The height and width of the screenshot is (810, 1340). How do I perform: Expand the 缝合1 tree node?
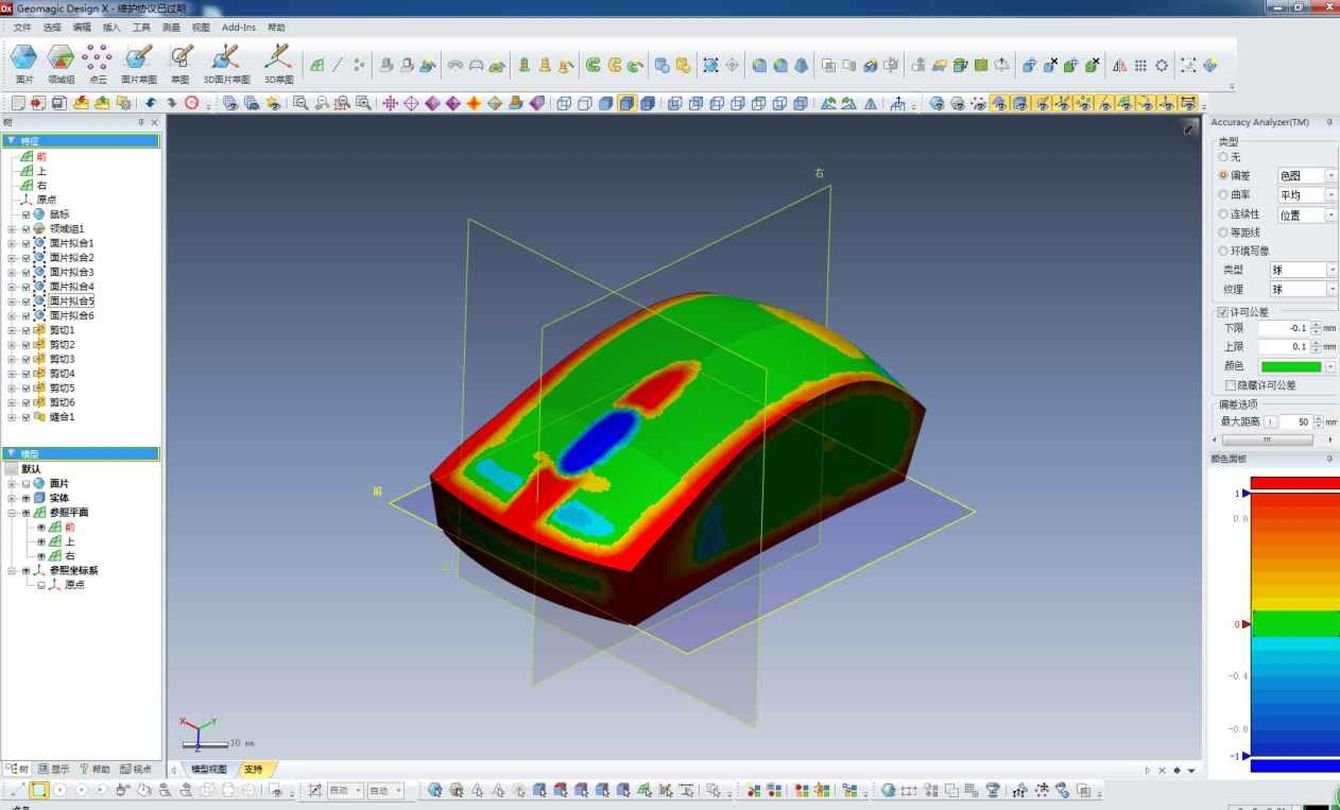(x=12, y=417)
